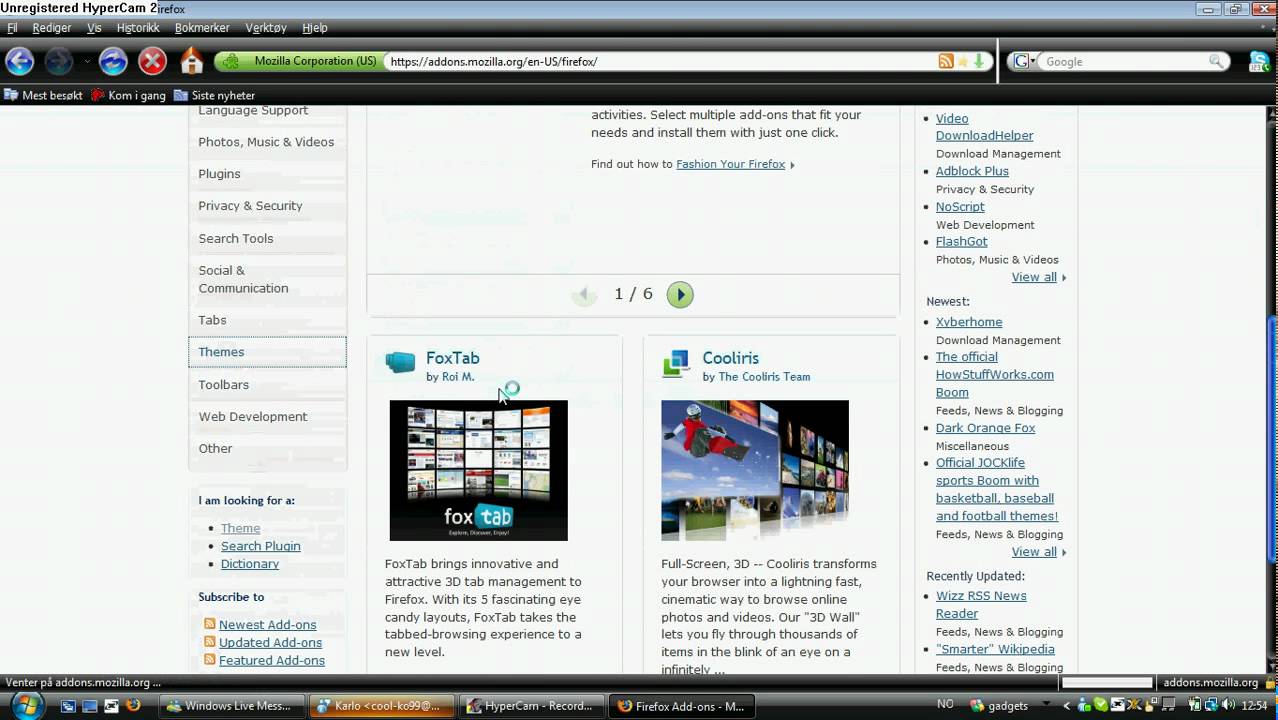Open the Verktøy menu
Screen dimensions: 1278x720
pyautogui.click(x=266, y=28)
